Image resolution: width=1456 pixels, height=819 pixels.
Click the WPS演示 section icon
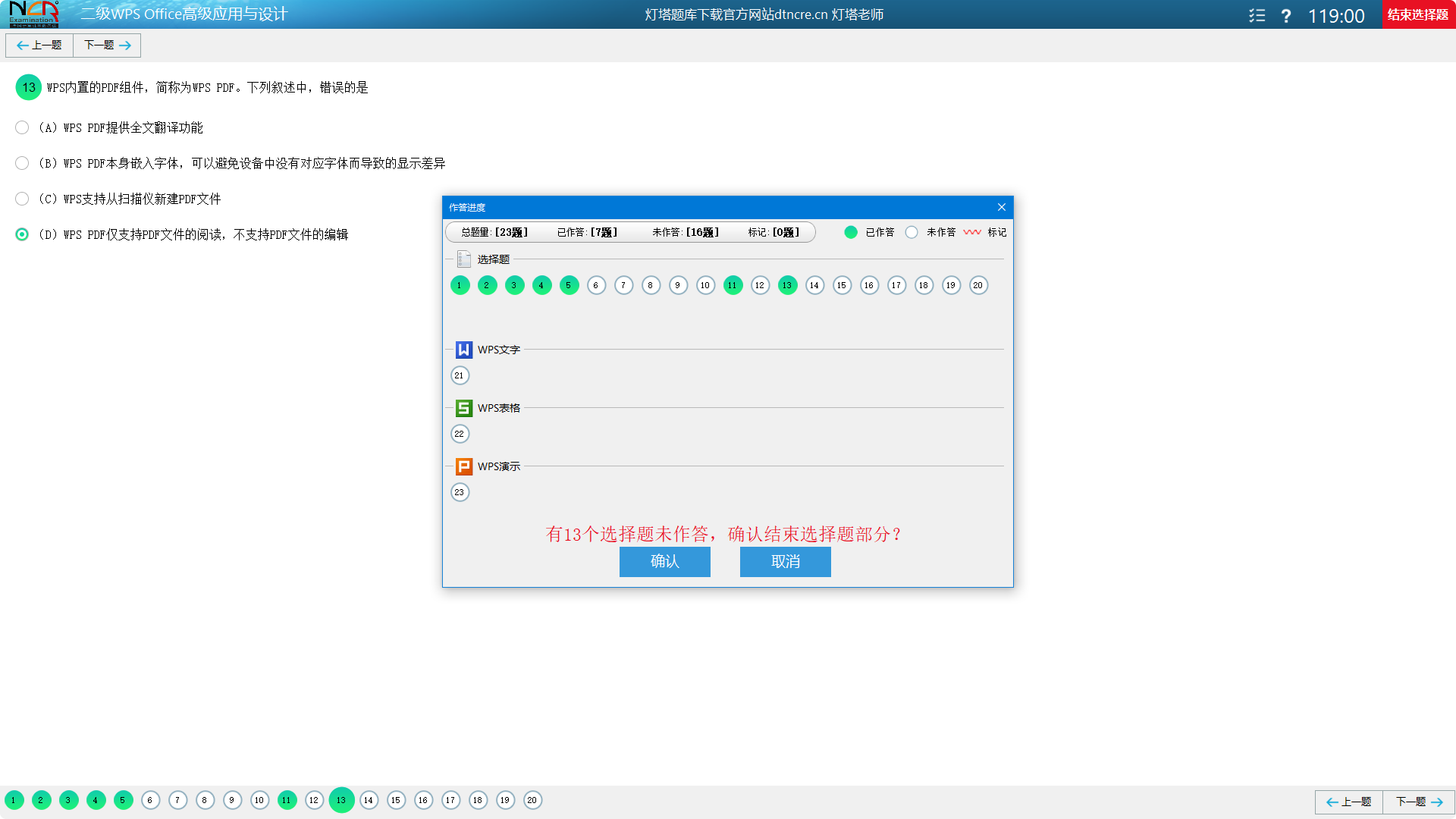(464, 466)
